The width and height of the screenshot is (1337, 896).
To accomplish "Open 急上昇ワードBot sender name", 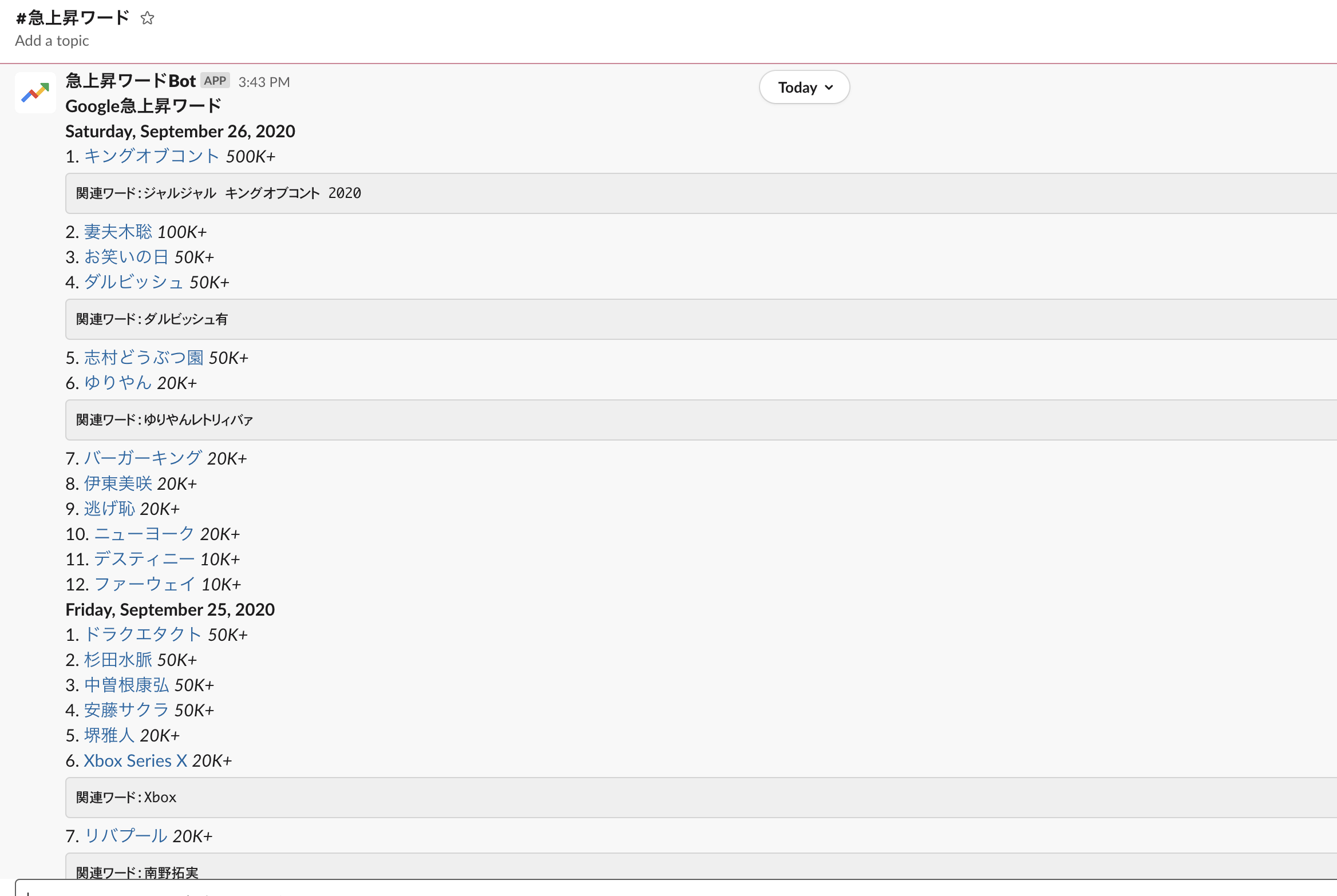I will pyautogui.click(x=130, y=81).
